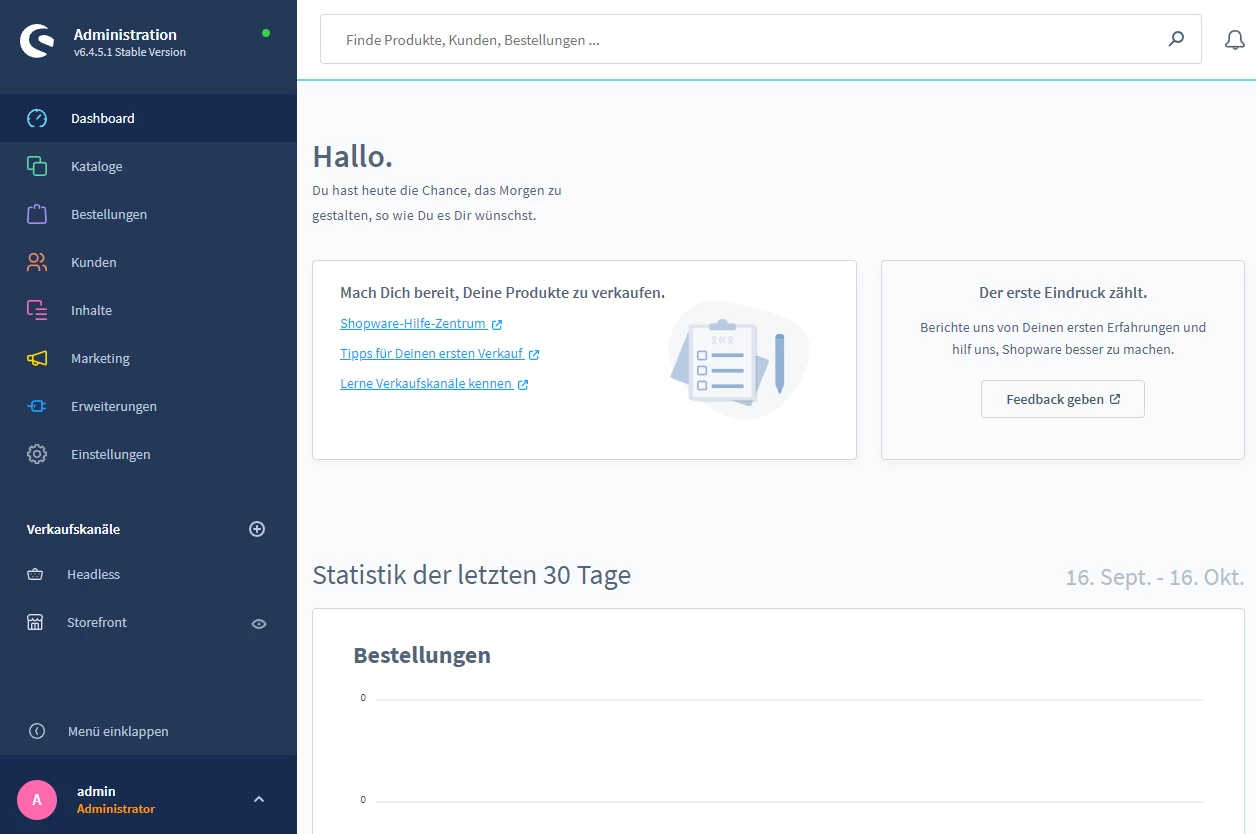Expand the admin user menu chevron
This screenshot has width=1256, height=834.
(x=259, y=799)
